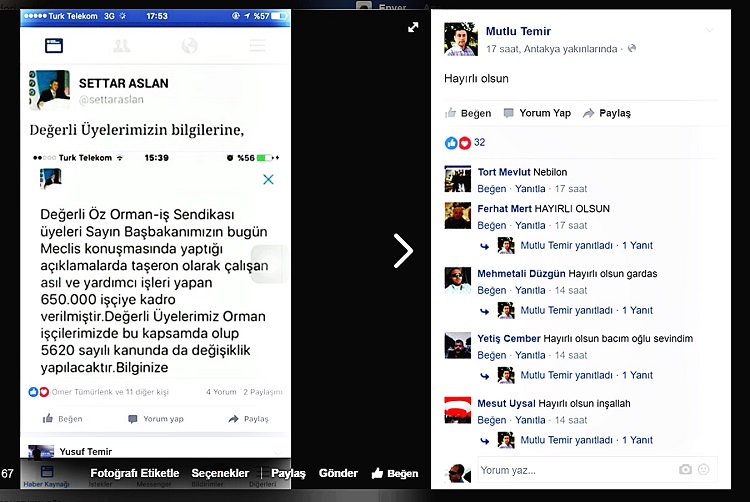The width and height of the screenshot is (750, 502).
Task: Click like reaction icon beside 32
Action: coord(451,143)
